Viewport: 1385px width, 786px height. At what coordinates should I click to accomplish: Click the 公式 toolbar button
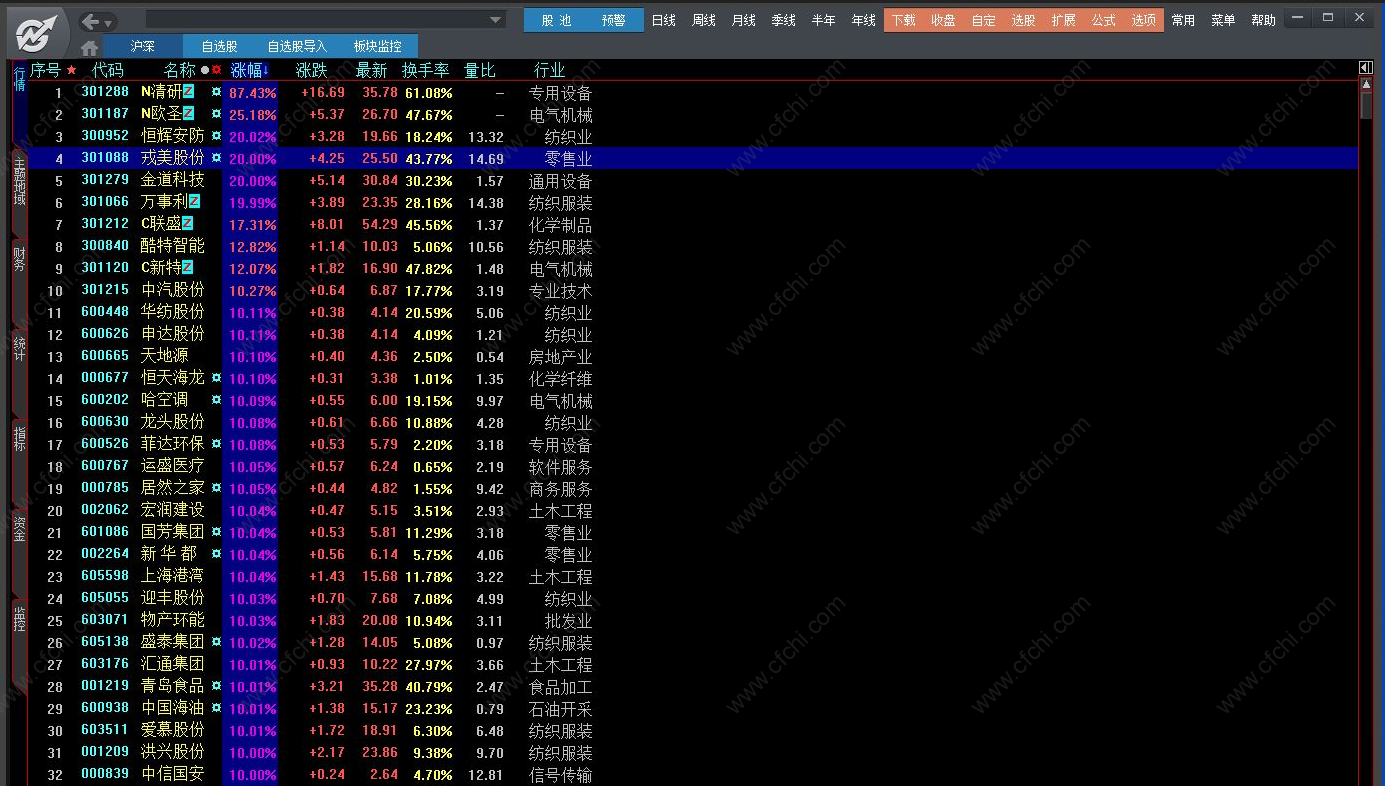tap(1104, 20)
